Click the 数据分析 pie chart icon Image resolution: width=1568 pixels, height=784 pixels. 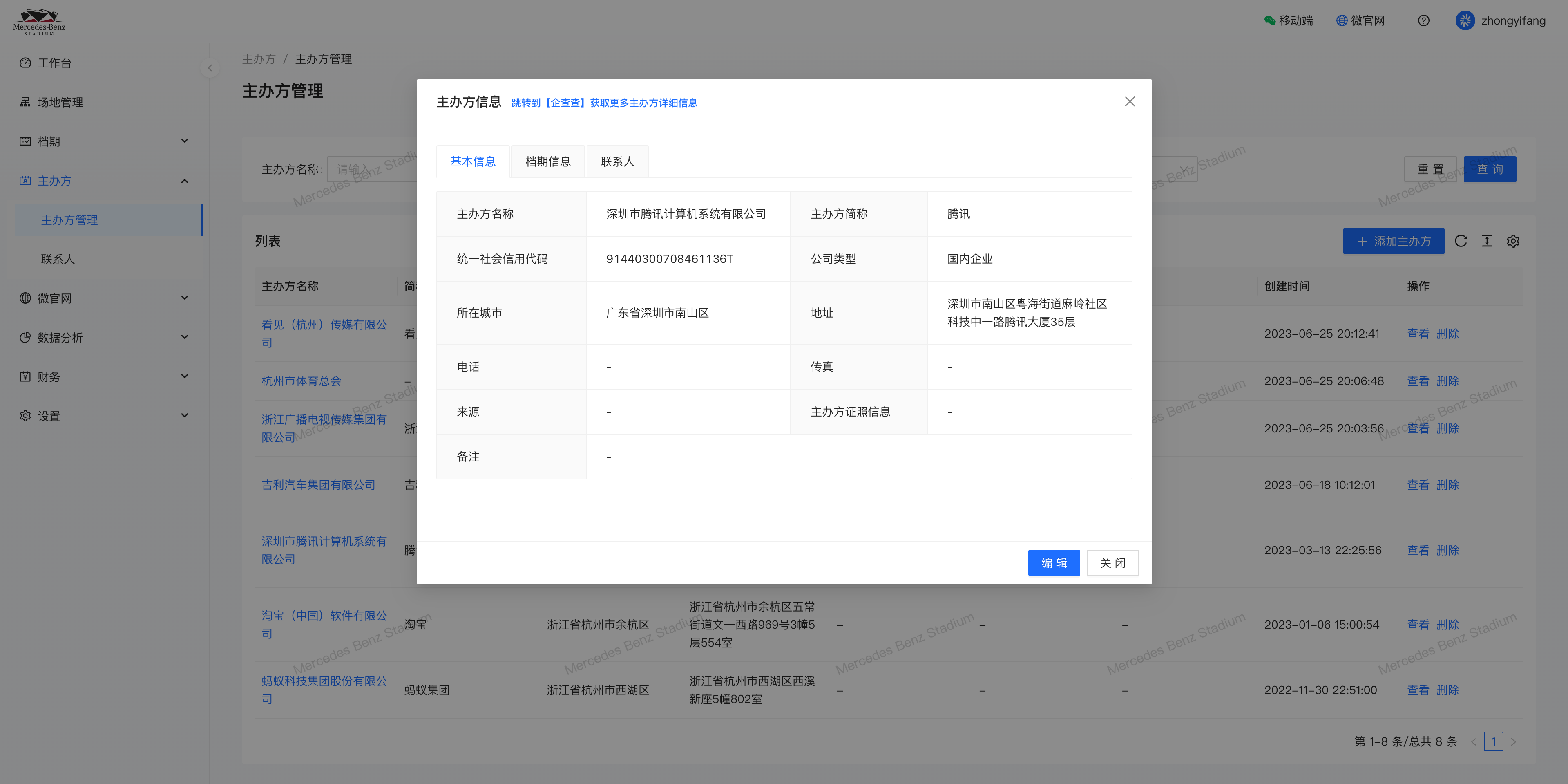pos(25,338)
